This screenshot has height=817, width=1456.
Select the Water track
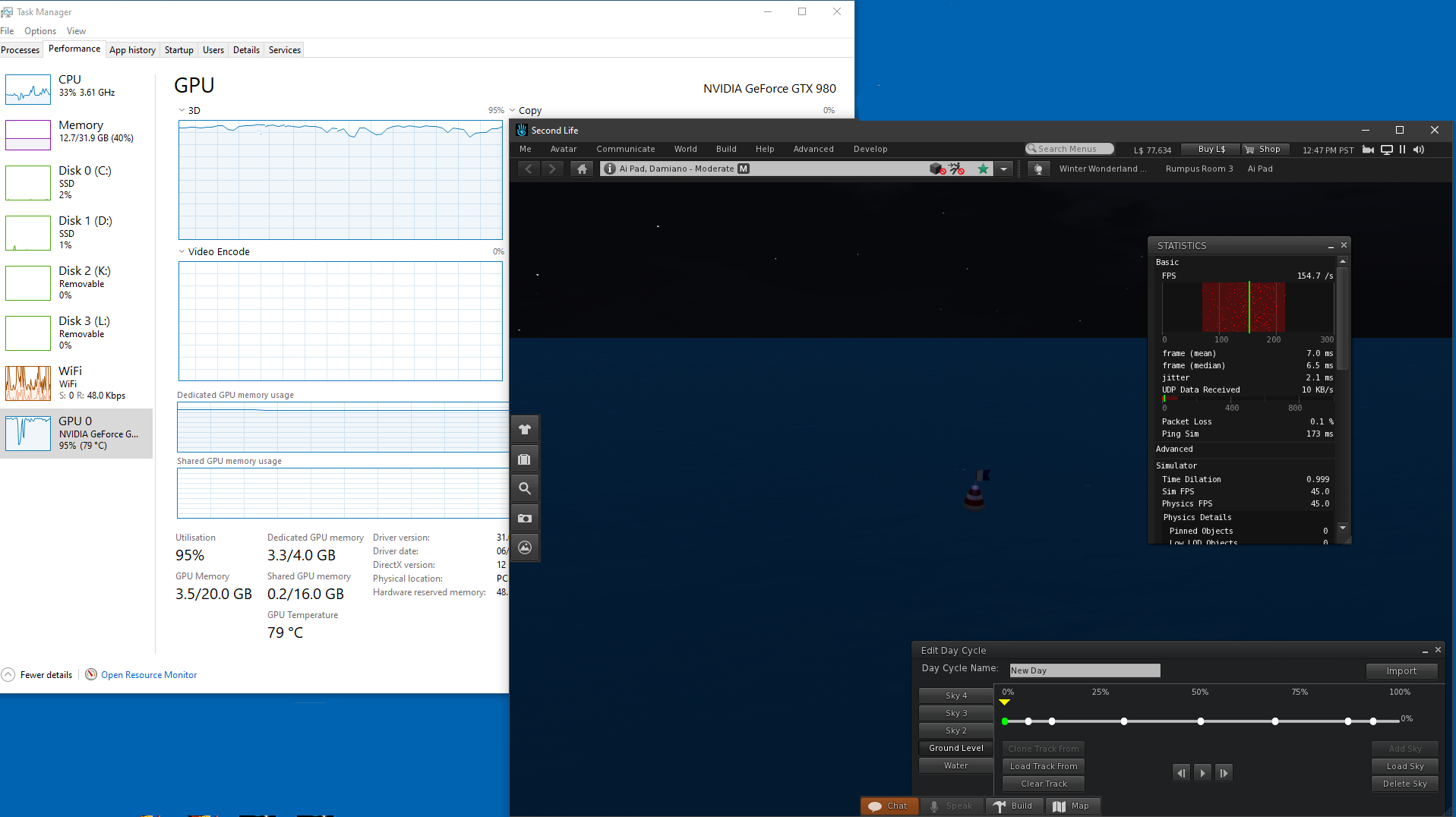(956, 765)
